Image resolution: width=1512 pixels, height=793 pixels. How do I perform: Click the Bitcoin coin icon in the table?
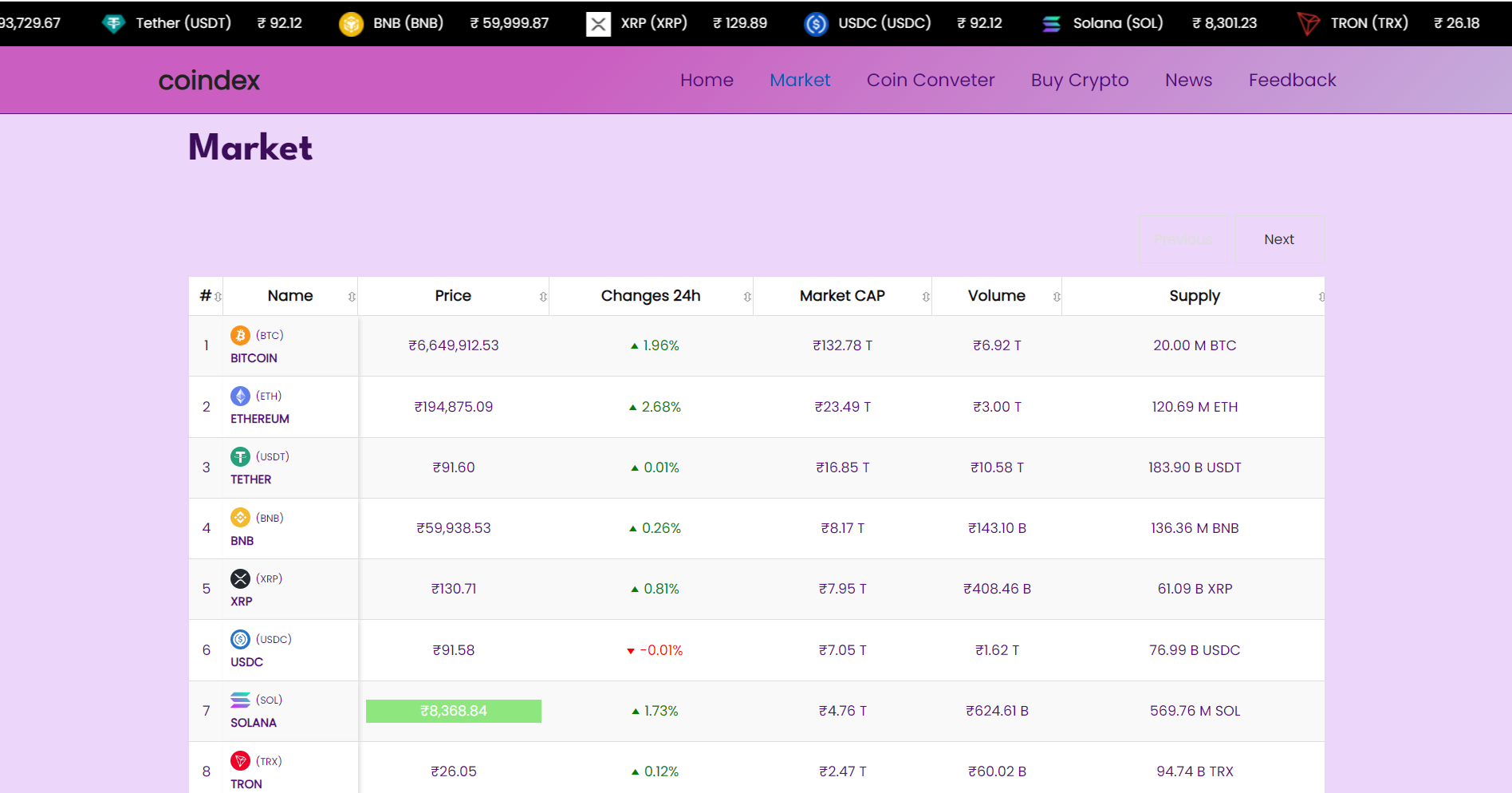tap(240, 335)
